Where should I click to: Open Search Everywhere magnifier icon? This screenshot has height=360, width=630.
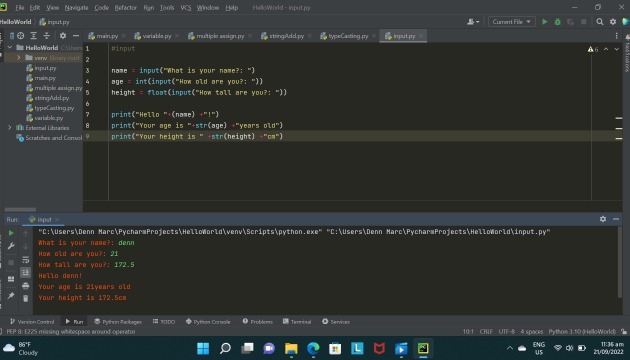(x=599, y=22)
